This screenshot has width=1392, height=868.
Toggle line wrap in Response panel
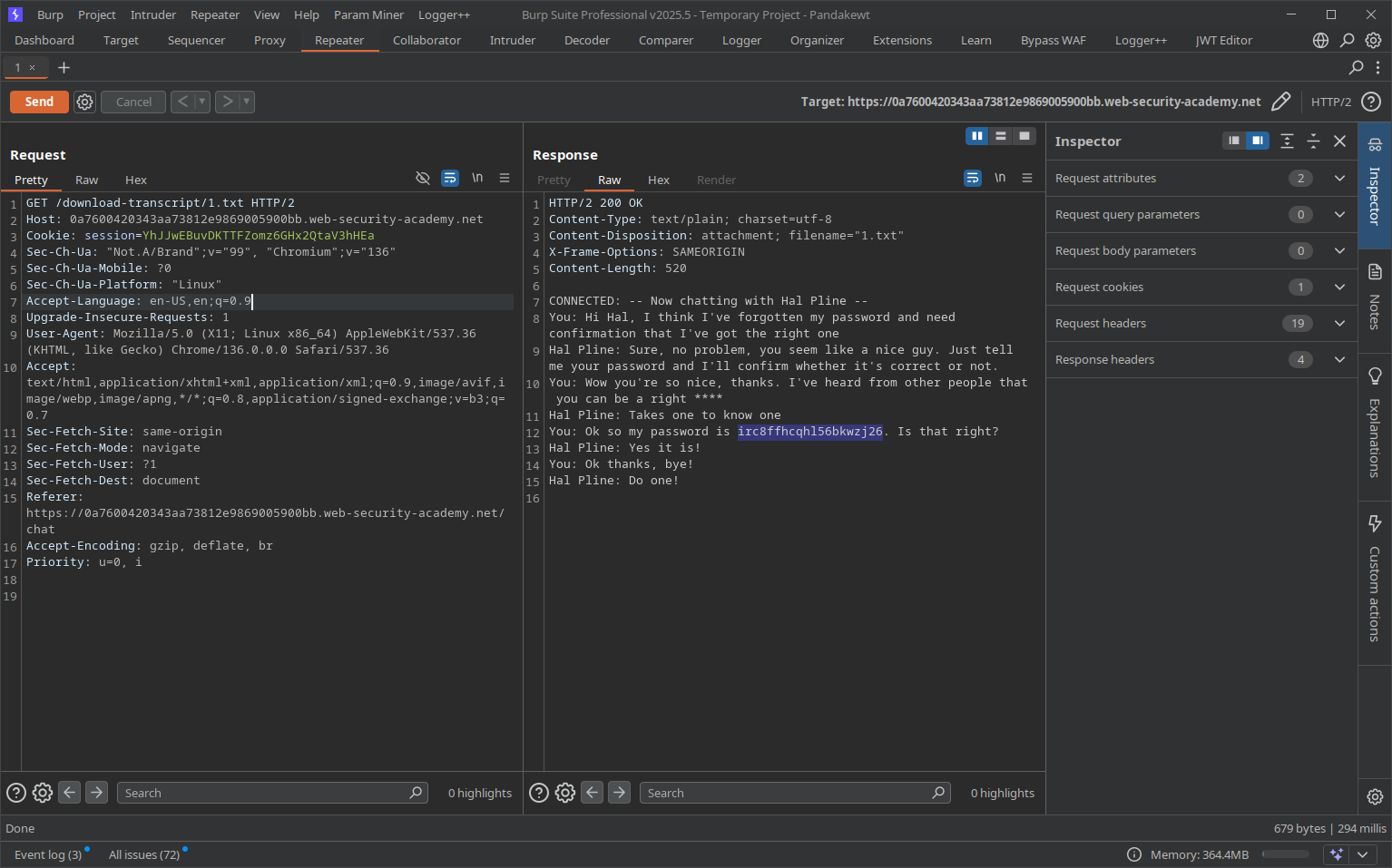972,179
